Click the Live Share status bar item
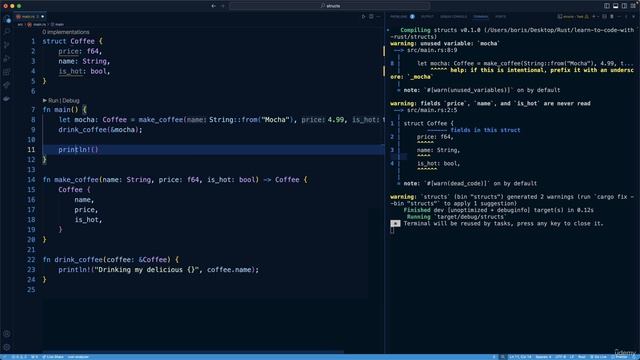 click(x=53, y=357)
